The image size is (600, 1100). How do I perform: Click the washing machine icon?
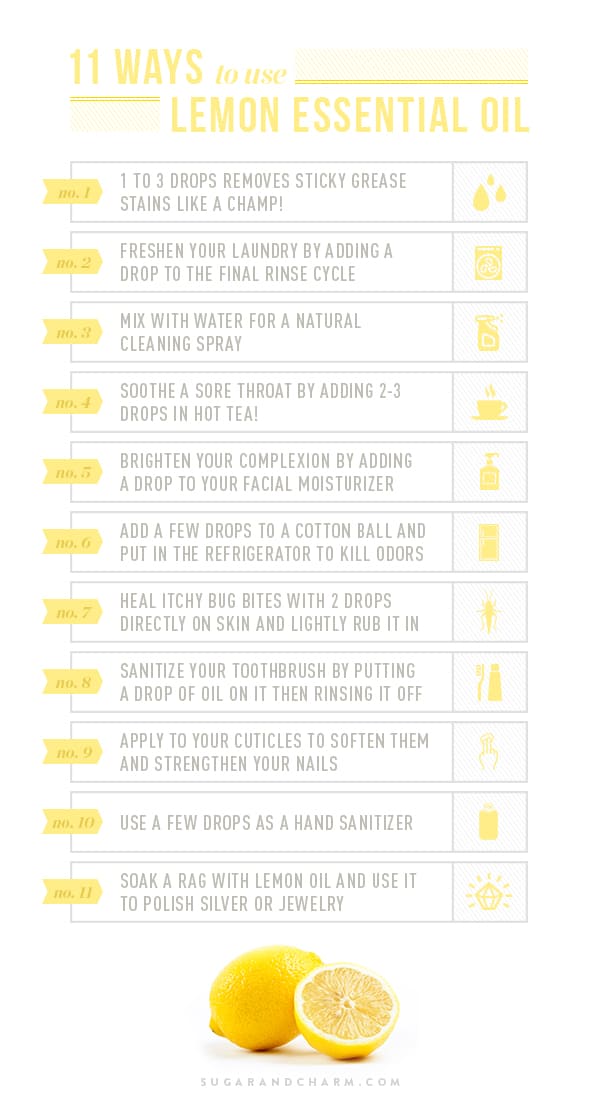click(488, 263)
